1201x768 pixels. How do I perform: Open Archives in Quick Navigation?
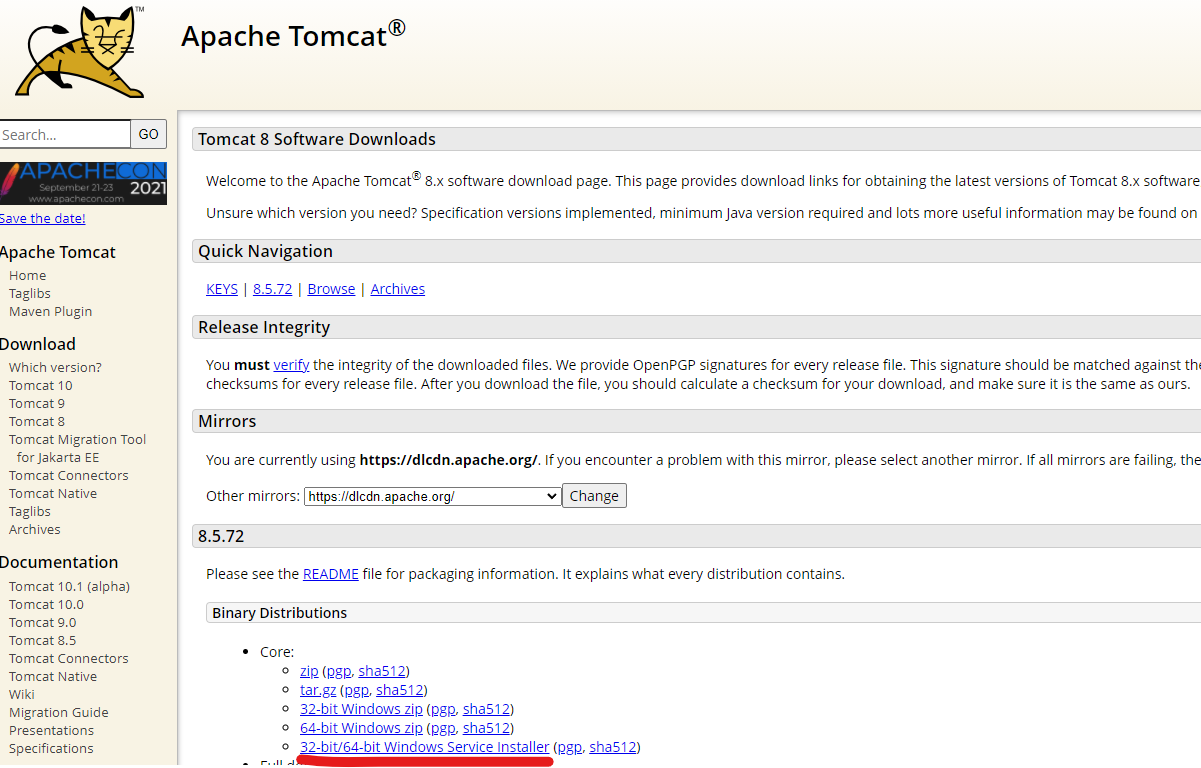pos(398,289)
